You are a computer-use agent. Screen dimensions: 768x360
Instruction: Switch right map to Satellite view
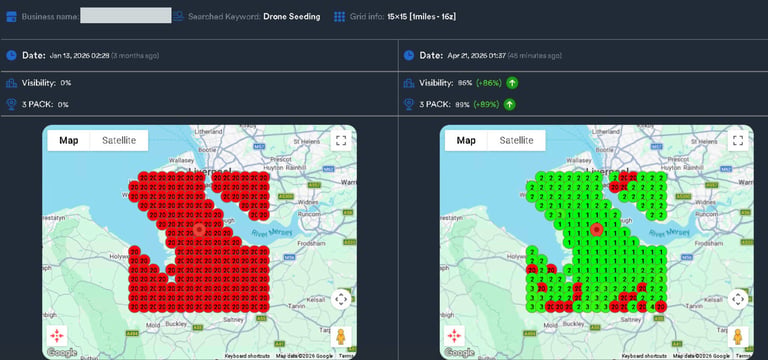(x=516, y=141)
